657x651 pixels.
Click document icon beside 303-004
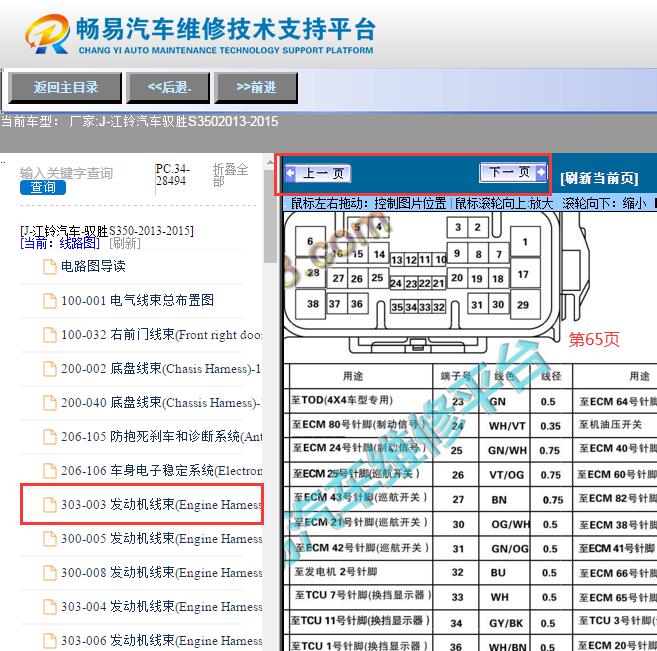click(x=50, y=607)
